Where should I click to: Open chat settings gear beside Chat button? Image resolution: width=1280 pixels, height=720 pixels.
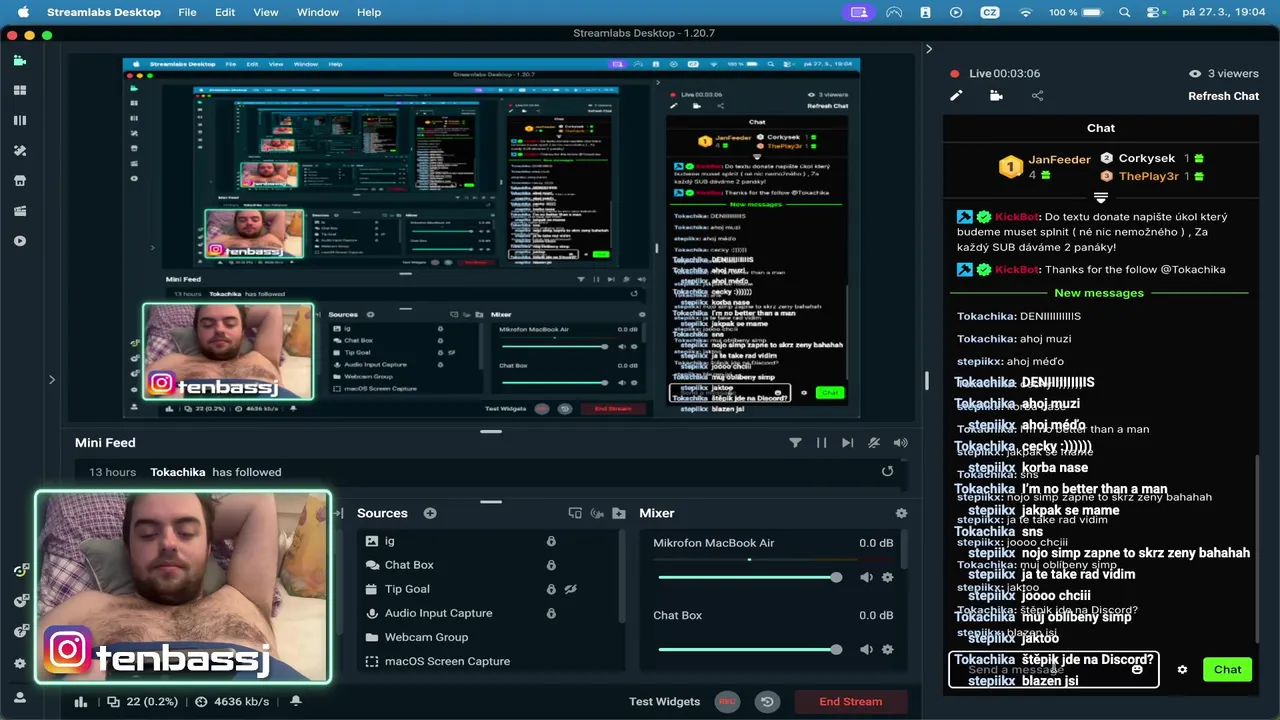[x=1182, y=670]
